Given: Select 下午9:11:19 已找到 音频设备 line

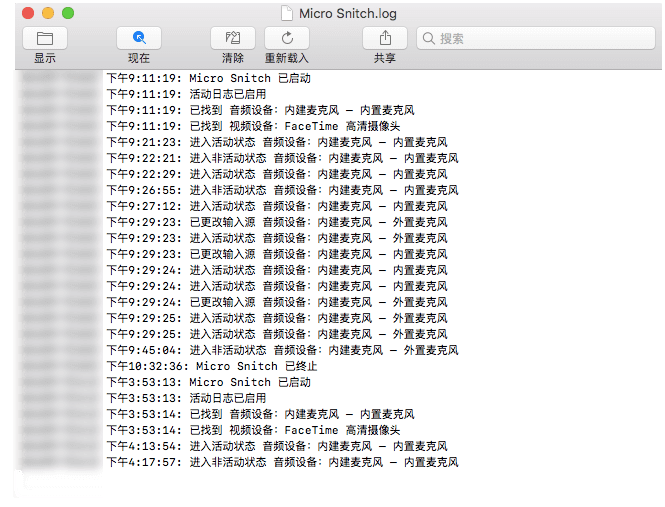Looking at the screenshot, I should click(x=260, y=110).
